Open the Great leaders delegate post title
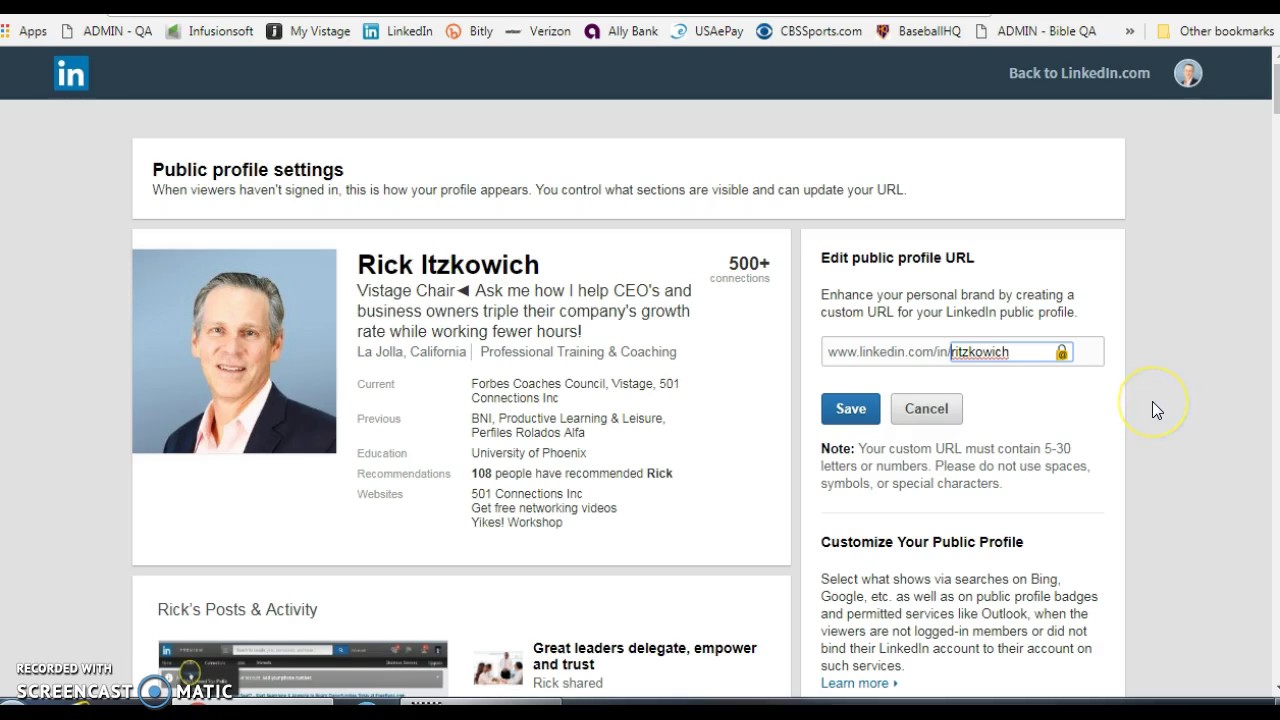This screenshot has height=720, width=1280. coord(645,656)
